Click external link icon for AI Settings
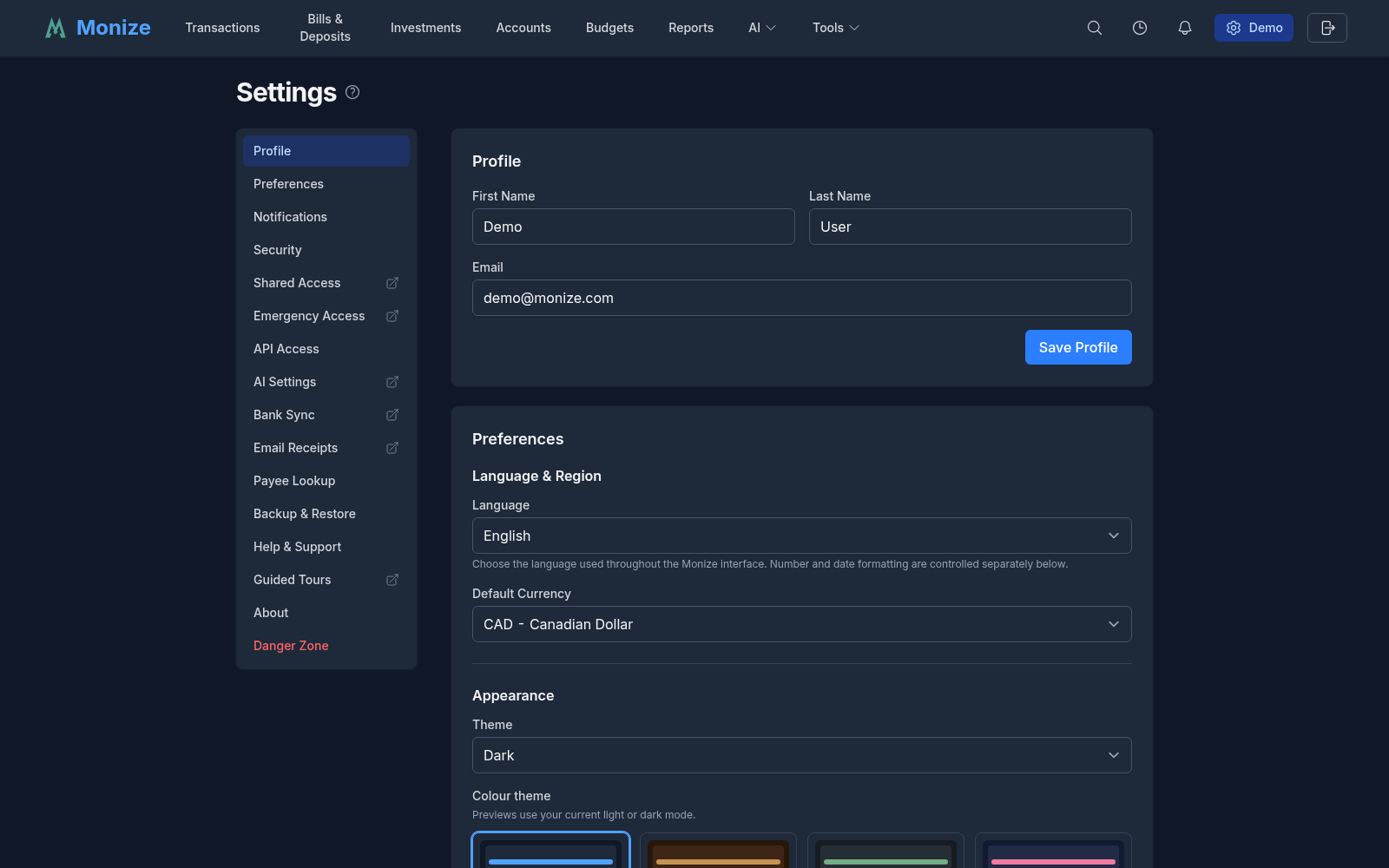The width and height of the screenshot is (1389, 868). point(392,382)
